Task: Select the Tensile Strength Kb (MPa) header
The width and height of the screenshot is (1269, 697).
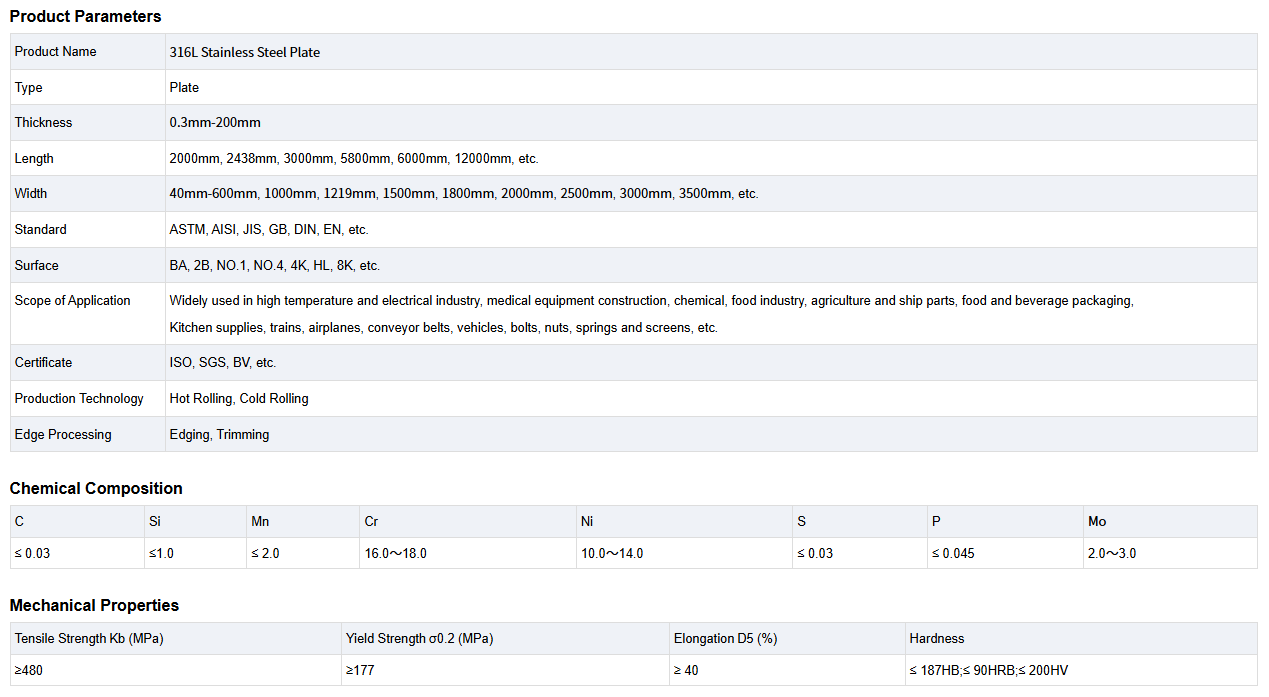Action: point(89,639)
